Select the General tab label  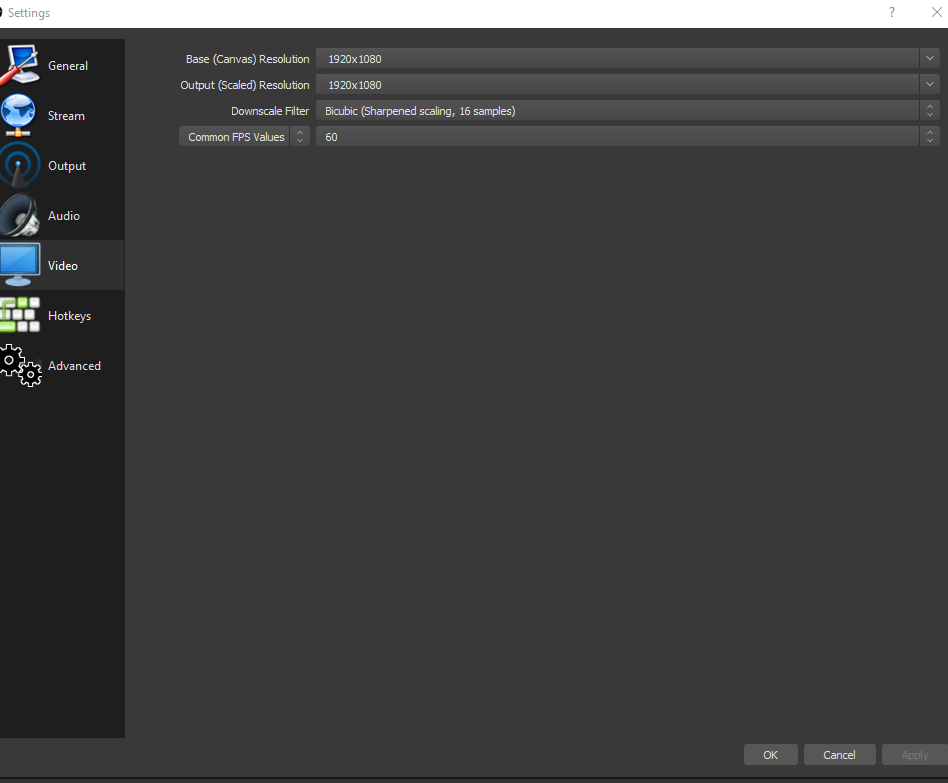(x=68, y=66)
